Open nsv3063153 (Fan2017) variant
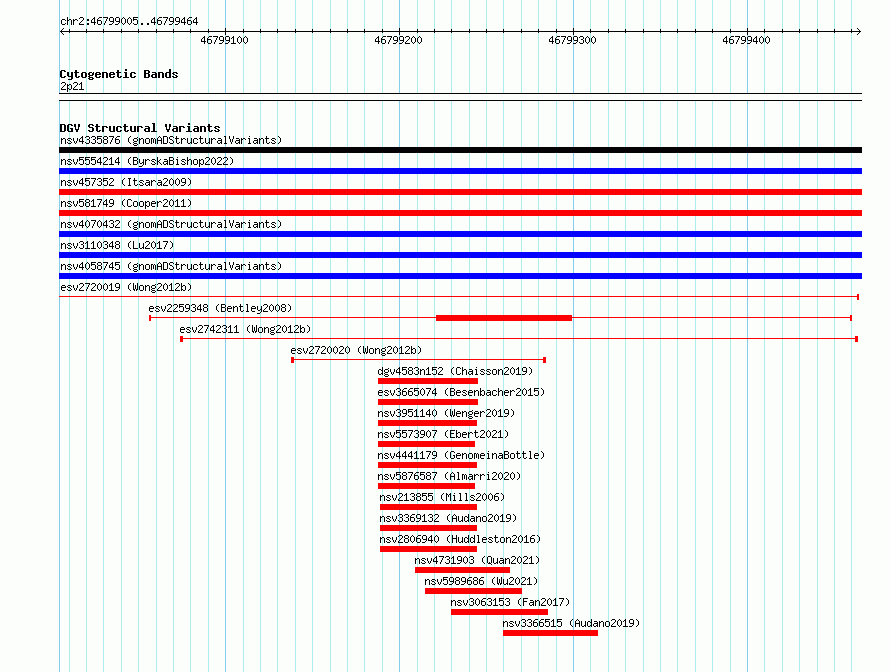Image resolution: width=890 pixels, height=672 pixels. coord(510,602)
